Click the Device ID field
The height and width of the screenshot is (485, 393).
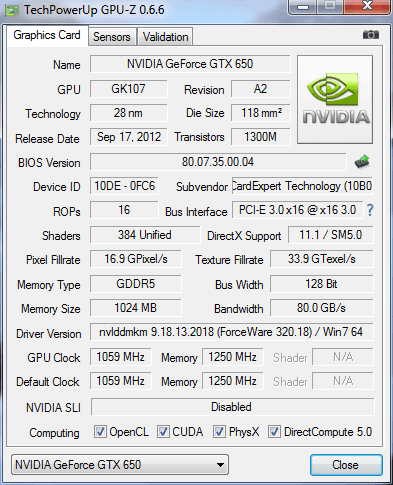pos(124,186)
